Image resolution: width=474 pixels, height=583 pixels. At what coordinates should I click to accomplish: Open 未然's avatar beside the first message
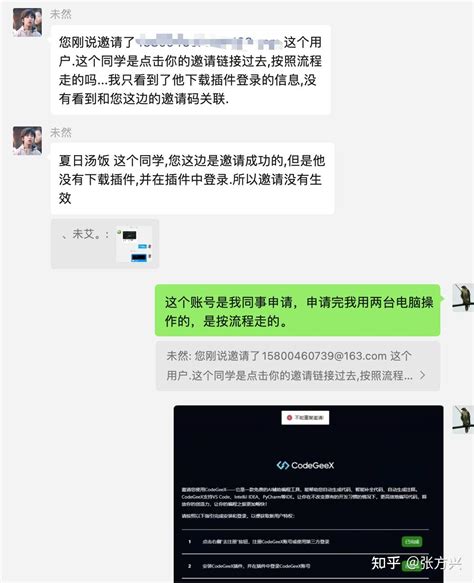pyautogui.click(x=27, y=22)
